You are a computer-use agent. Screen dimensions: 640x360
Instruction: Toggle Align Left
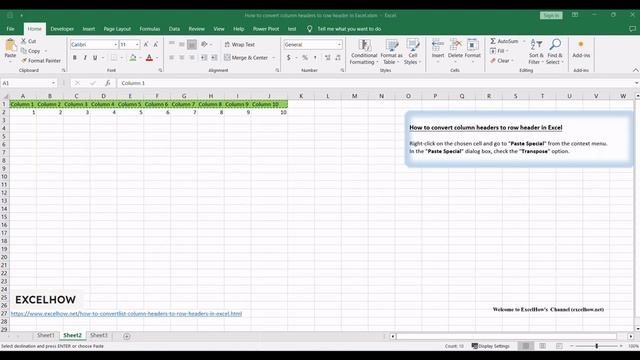tap(171, 58)
